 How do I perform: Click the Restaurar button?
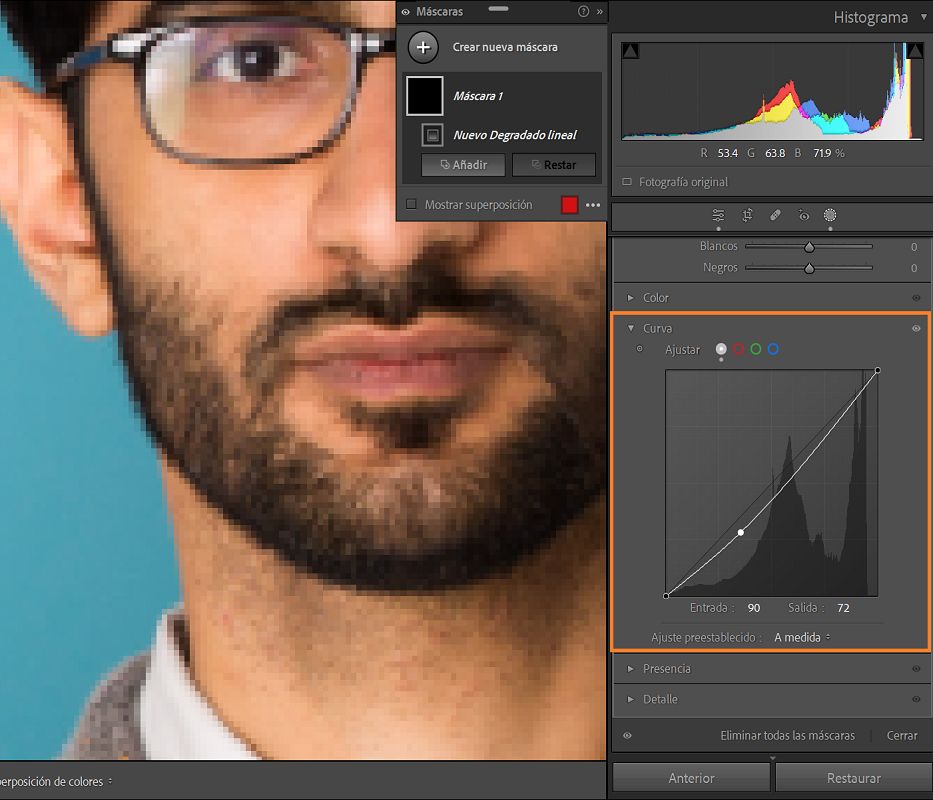tap(853, 778)
